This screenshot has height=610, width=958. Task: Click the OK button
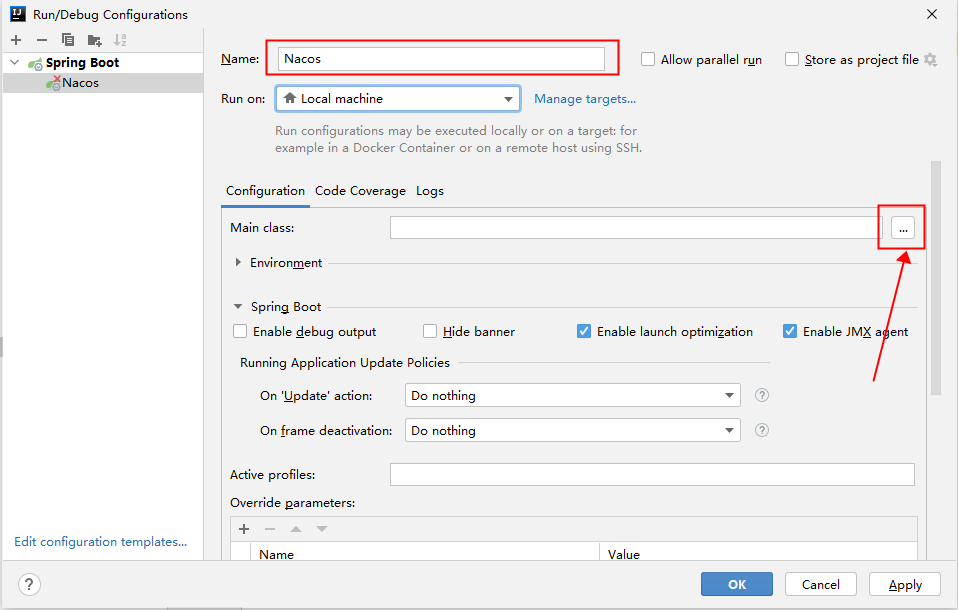(x=737, y=584)
